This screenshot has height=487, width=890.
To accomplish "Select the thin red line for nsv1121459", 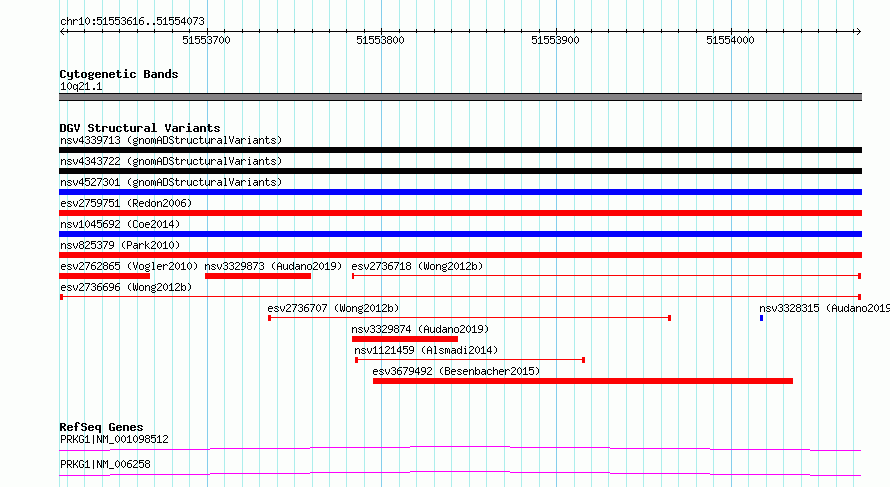I will tap(470, 360).
